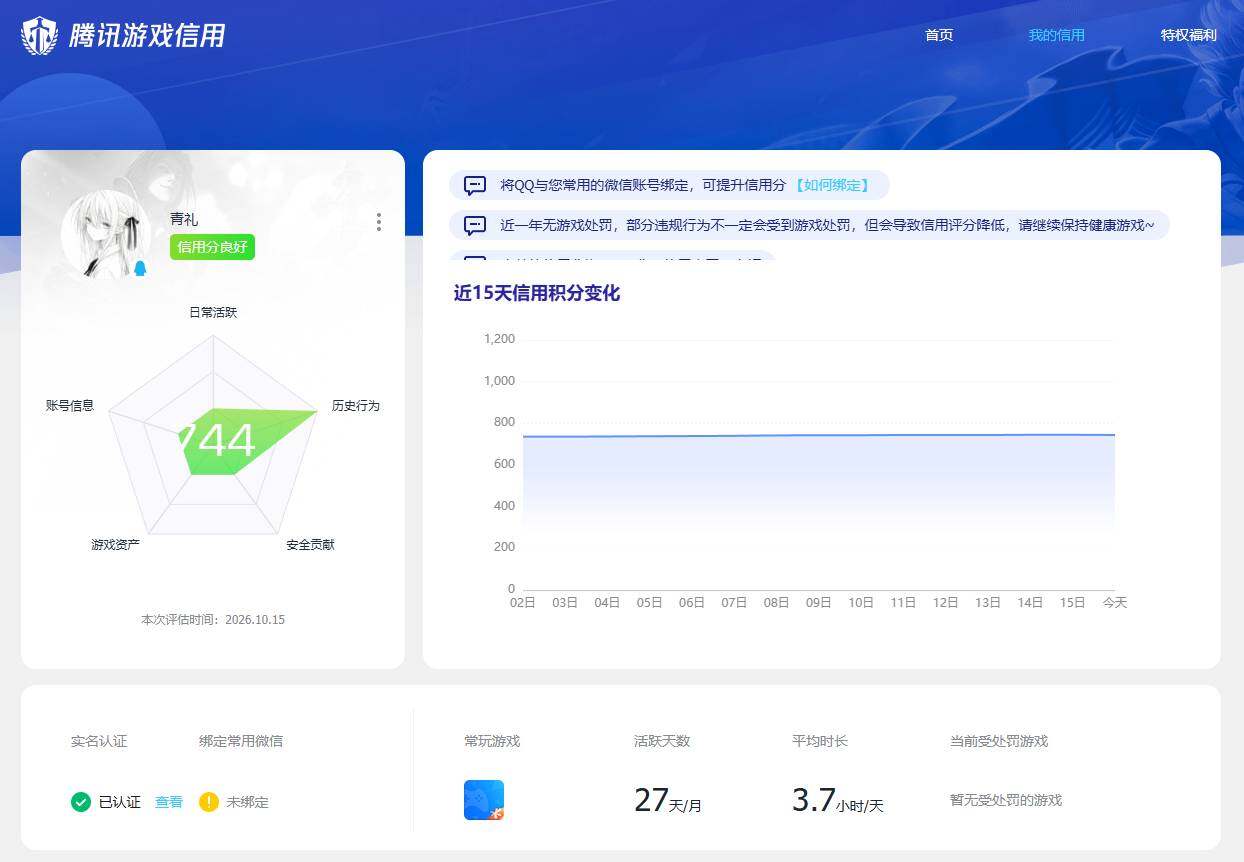
Task: Click the green verified checkmark icon
Action: pyautogui.click(x=81, y=802)
